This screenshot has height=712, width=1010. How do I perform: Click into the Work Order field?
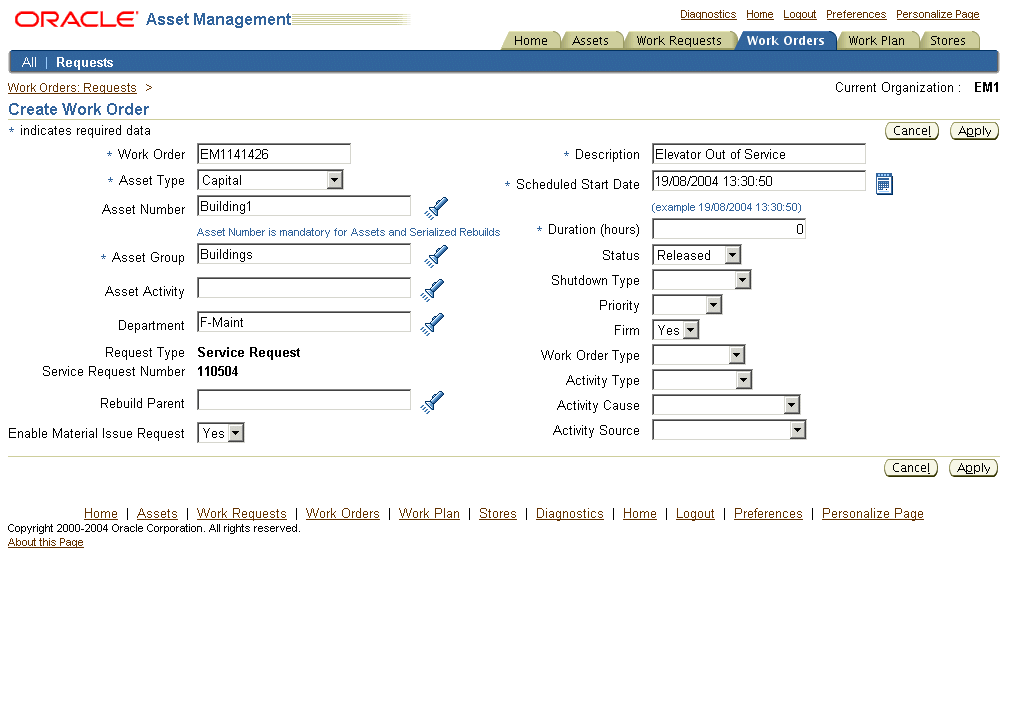click(274, 154)
